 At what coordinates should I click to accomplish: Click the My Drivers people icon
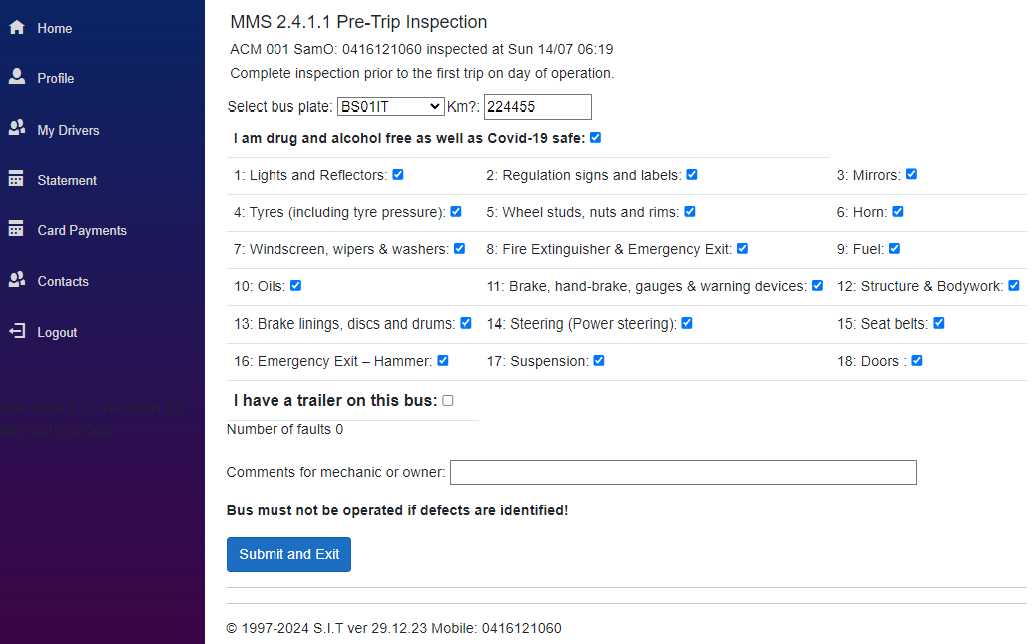(x=17, y=128)
